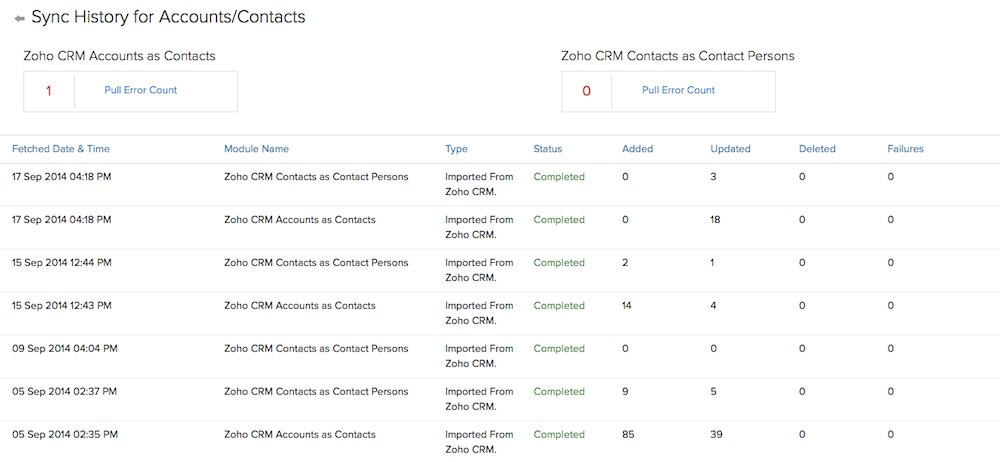Click the Module Name column header

click(x=256, y=149)
